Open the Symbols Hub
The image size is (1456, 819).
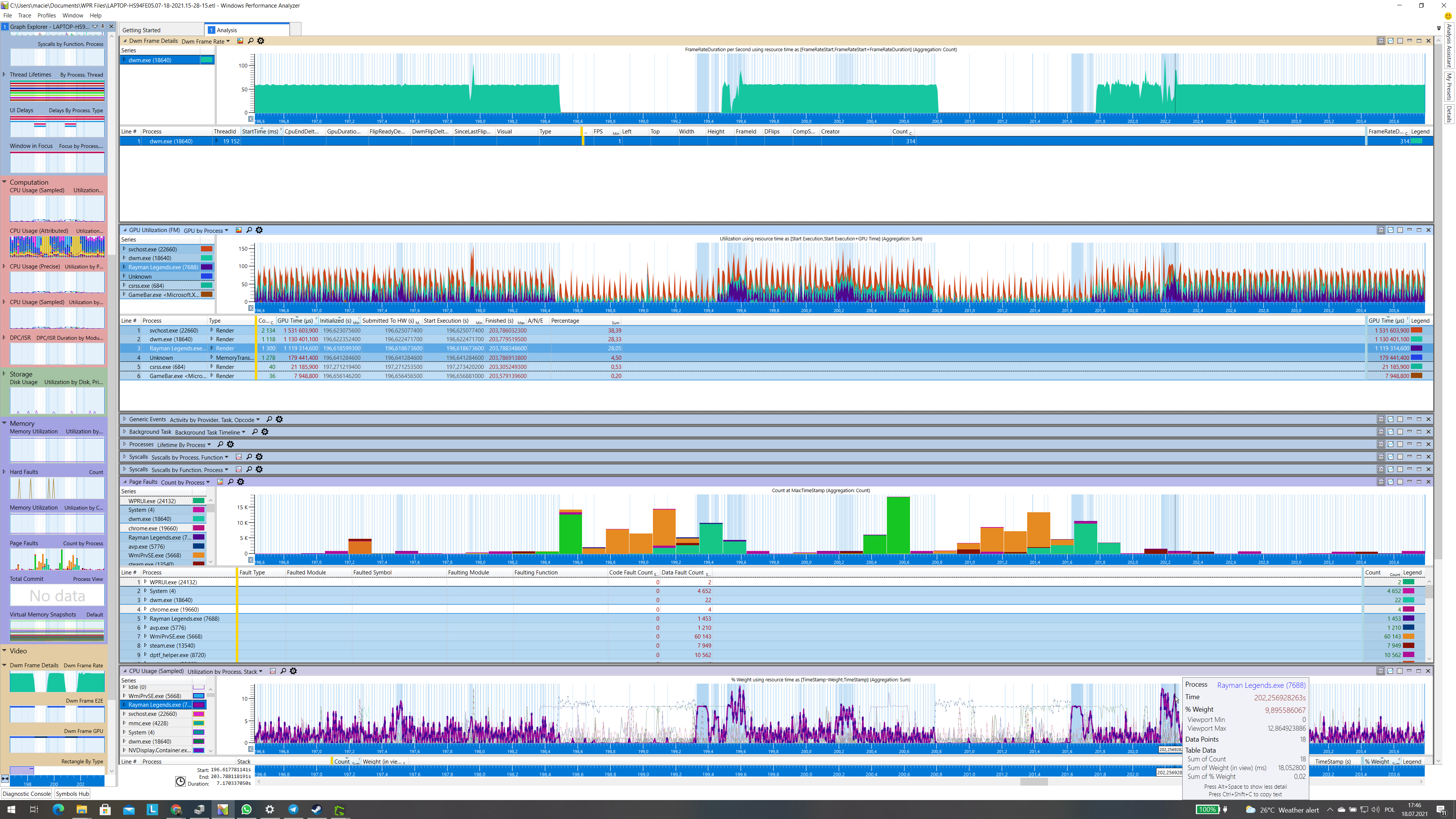pyautogui.click(x=72, y=794)
